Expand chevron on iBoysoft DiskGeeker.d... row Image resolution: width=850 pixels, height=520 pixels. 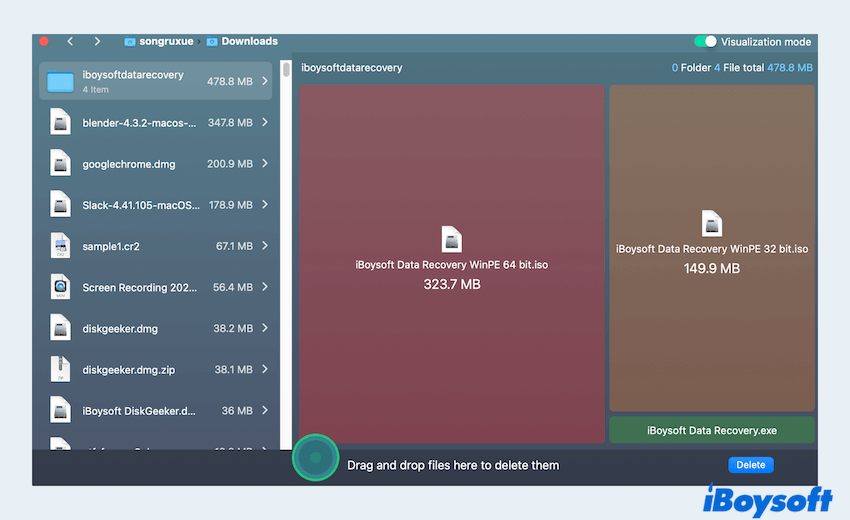265,410
